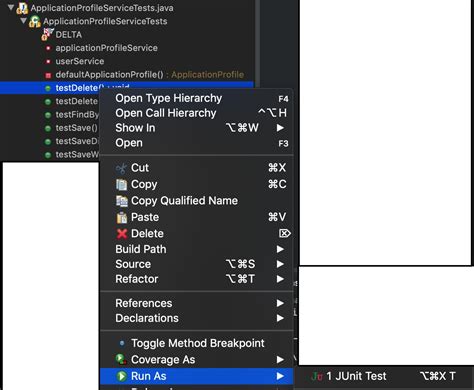Expand the Declarations submenu arrow
The width and height of the screenshot is (474, 390).
coord(280,318)
